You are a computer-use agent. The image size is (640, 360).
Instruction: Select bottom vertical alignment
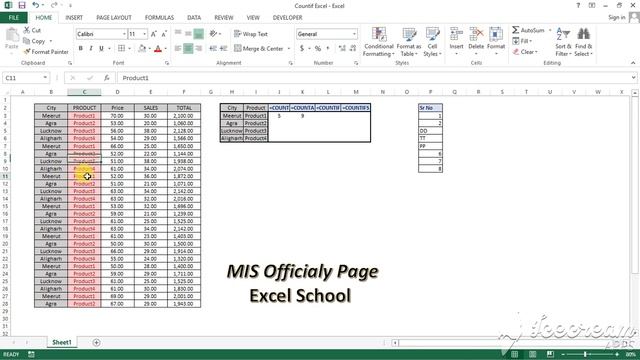pyautogui.click(x=199, y=34)
